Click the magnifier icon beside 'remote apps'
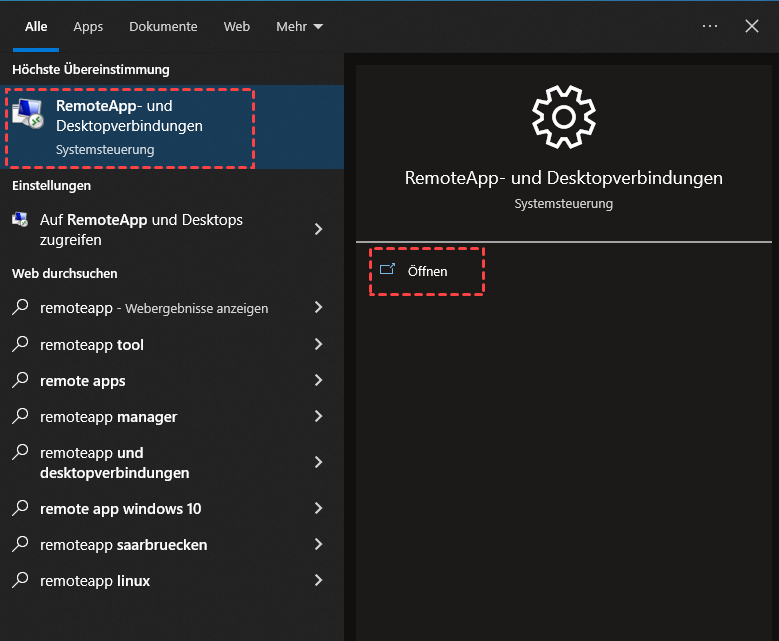This screenshot has height=641, width=779. tap(20, 380)
